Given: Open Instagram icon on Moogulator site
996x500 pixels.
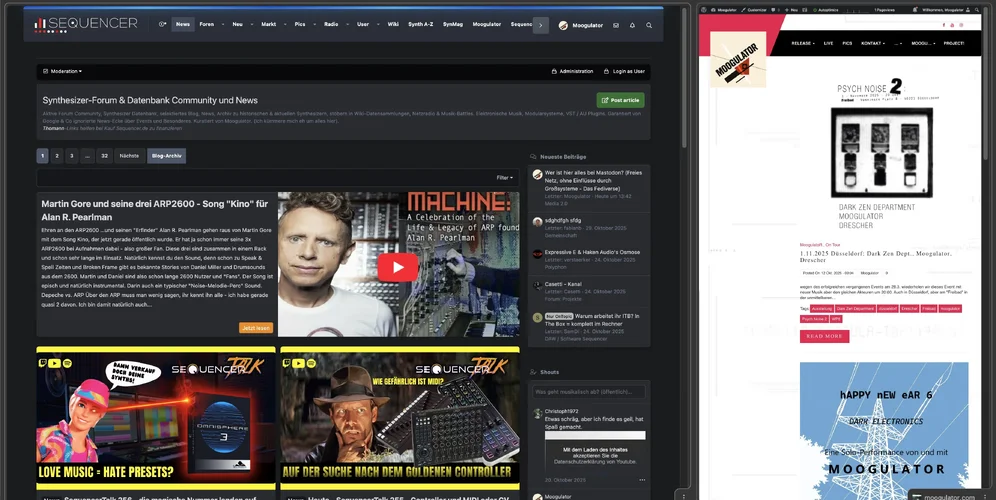Looking at the screenshot, I should pyautogui.click(x=961, y=25).
